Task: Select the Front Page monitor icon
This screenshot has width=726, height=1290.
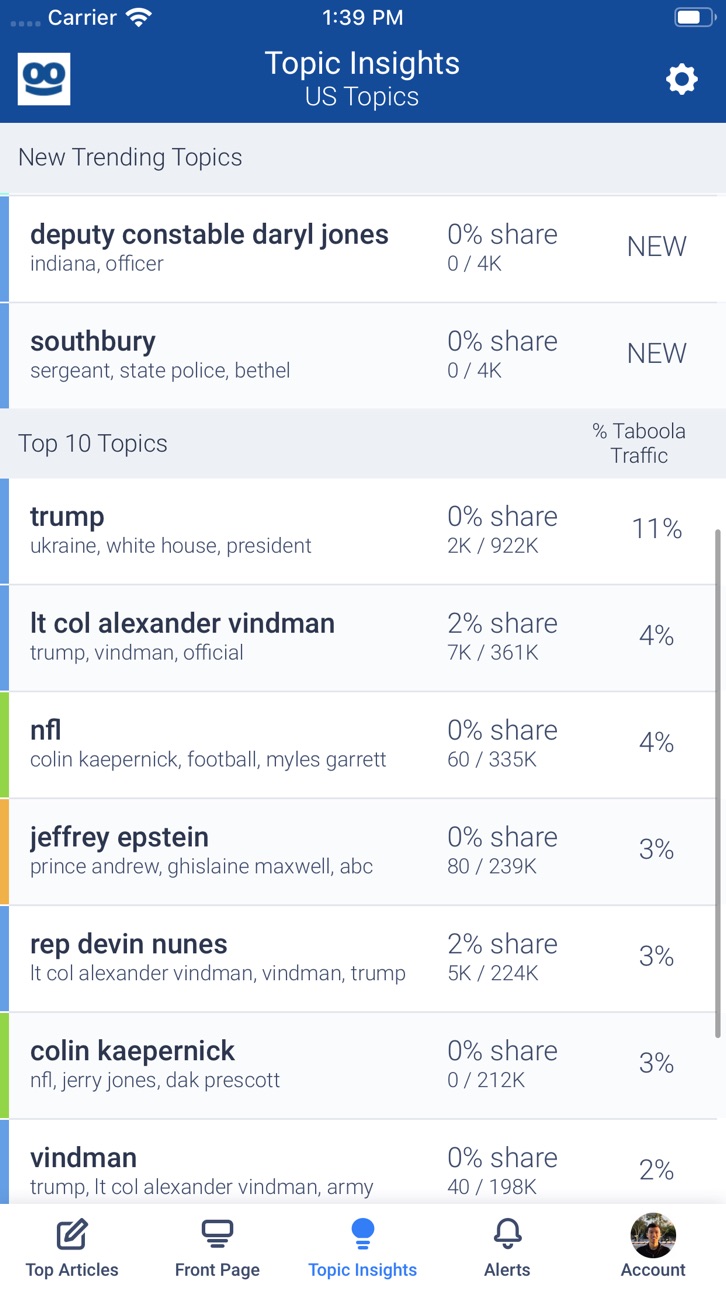Action: coord(217,1235)
